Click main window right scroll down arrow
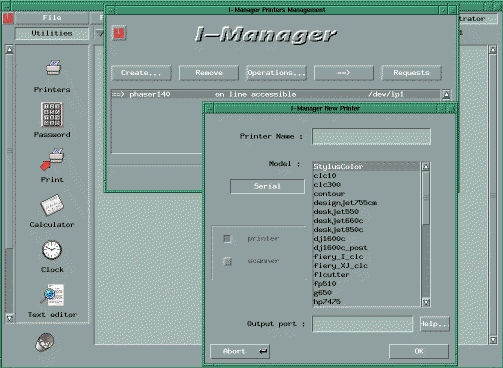Viewport: 503px width, 368px height. tap(493, 340)
